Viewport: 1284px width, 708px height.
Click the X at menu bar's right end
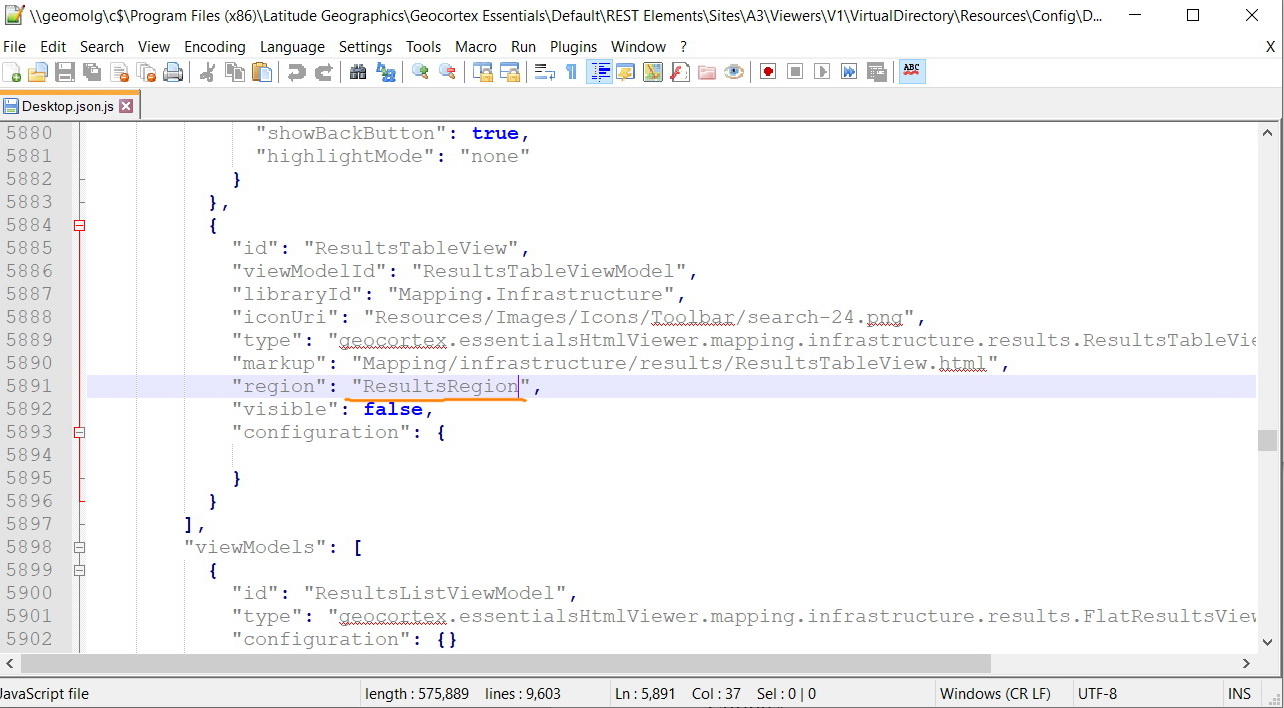(1271, 47)
